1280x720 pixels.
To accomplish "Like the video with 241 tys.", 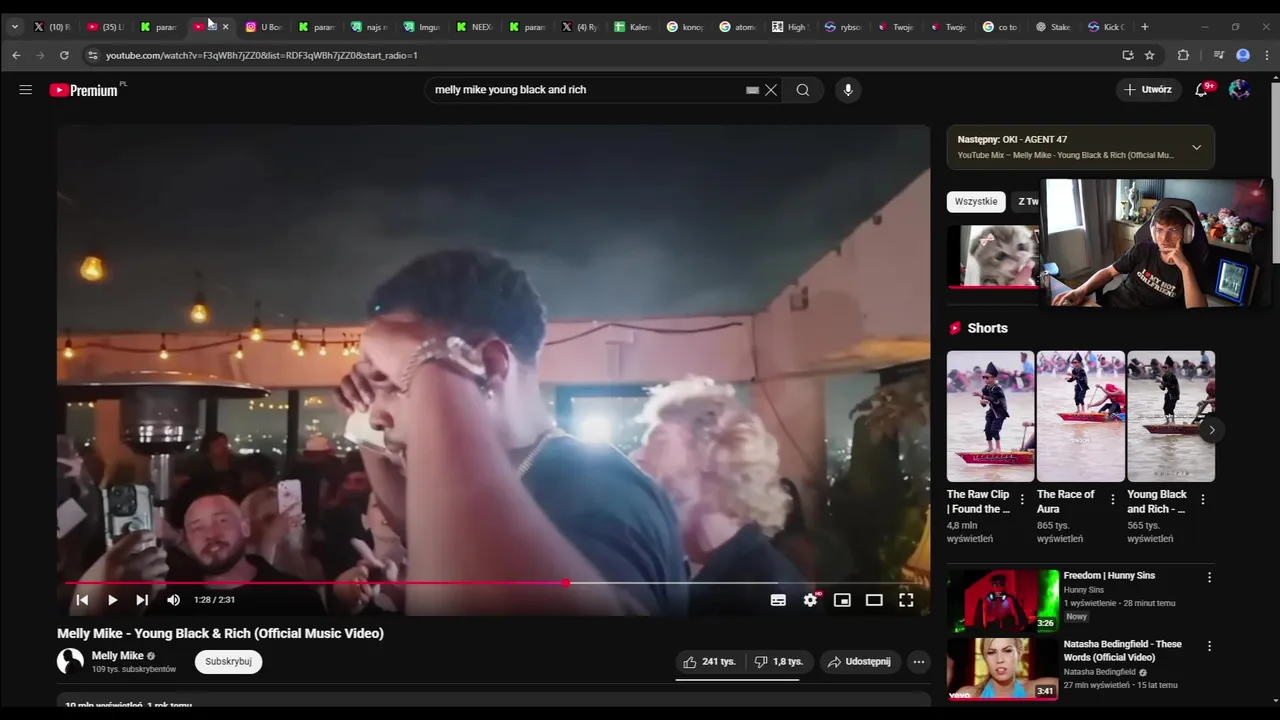I will click(x=709, y=662).
